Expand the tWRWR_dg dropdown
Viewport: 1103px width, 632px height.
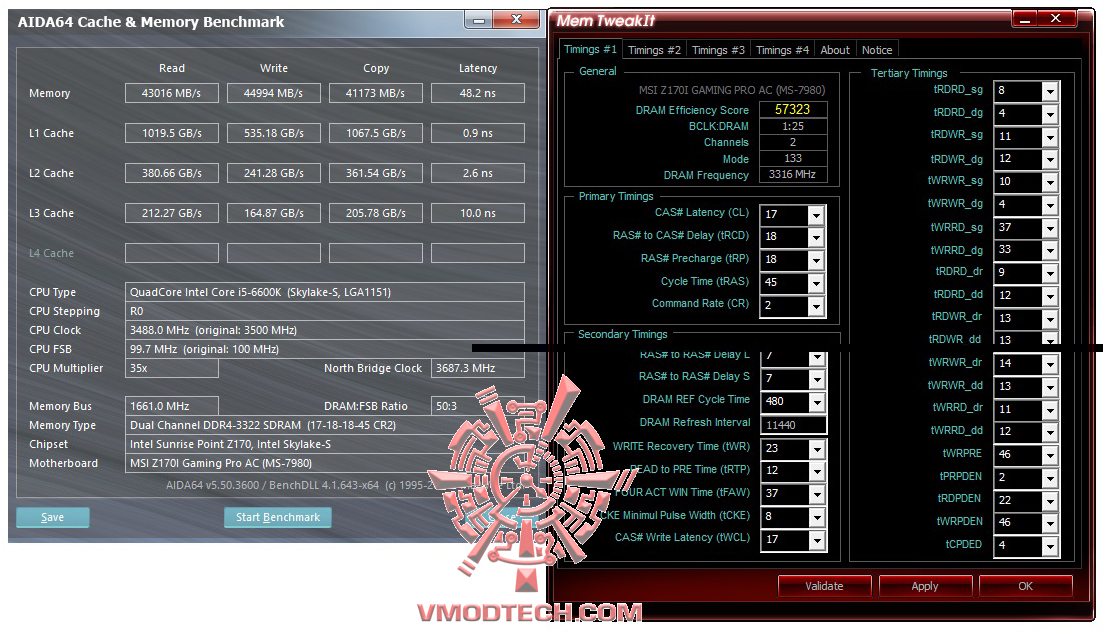[x=1050, y=206]
